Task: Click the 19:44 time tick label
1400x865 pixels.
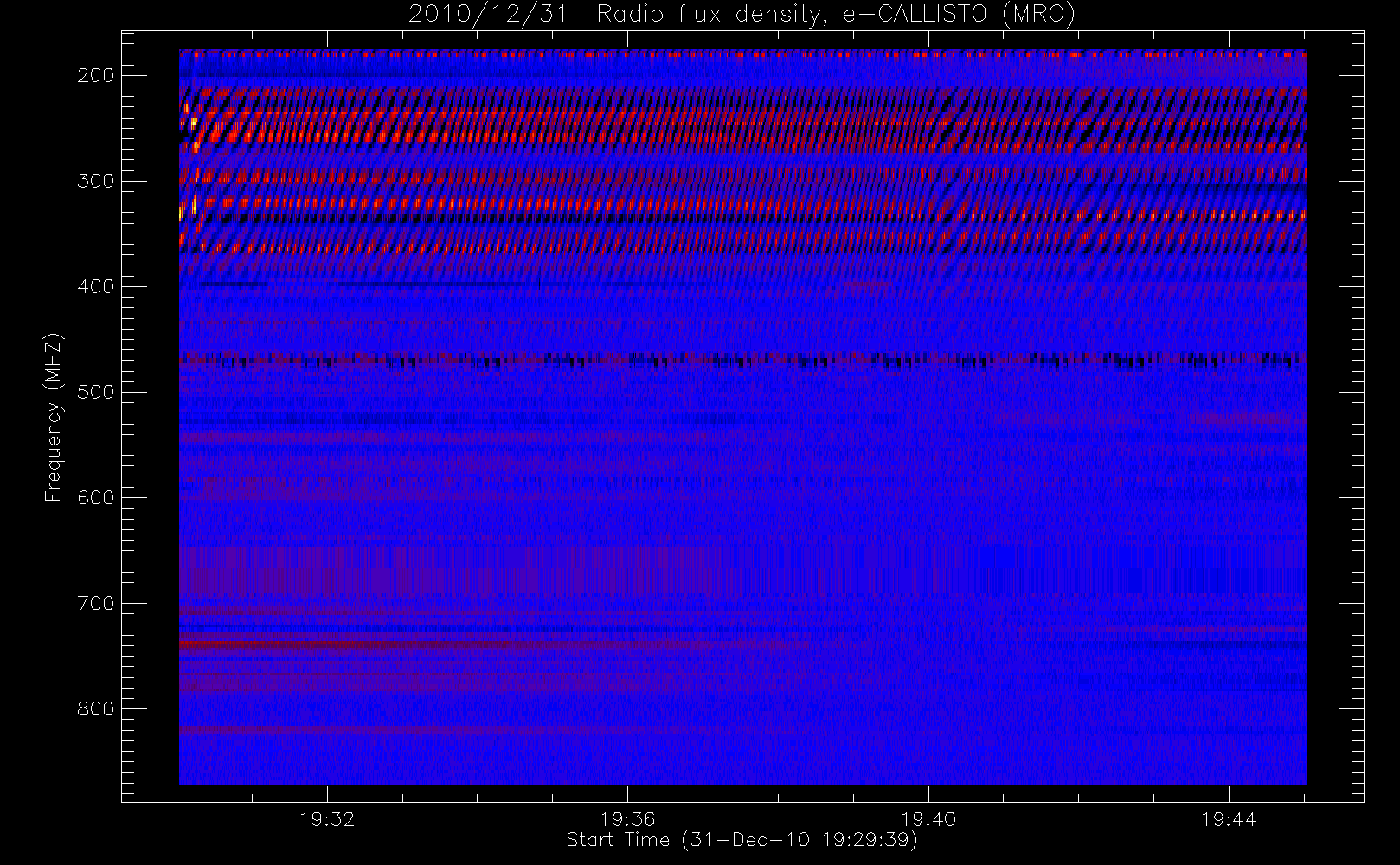Action: pos(1229,818)
